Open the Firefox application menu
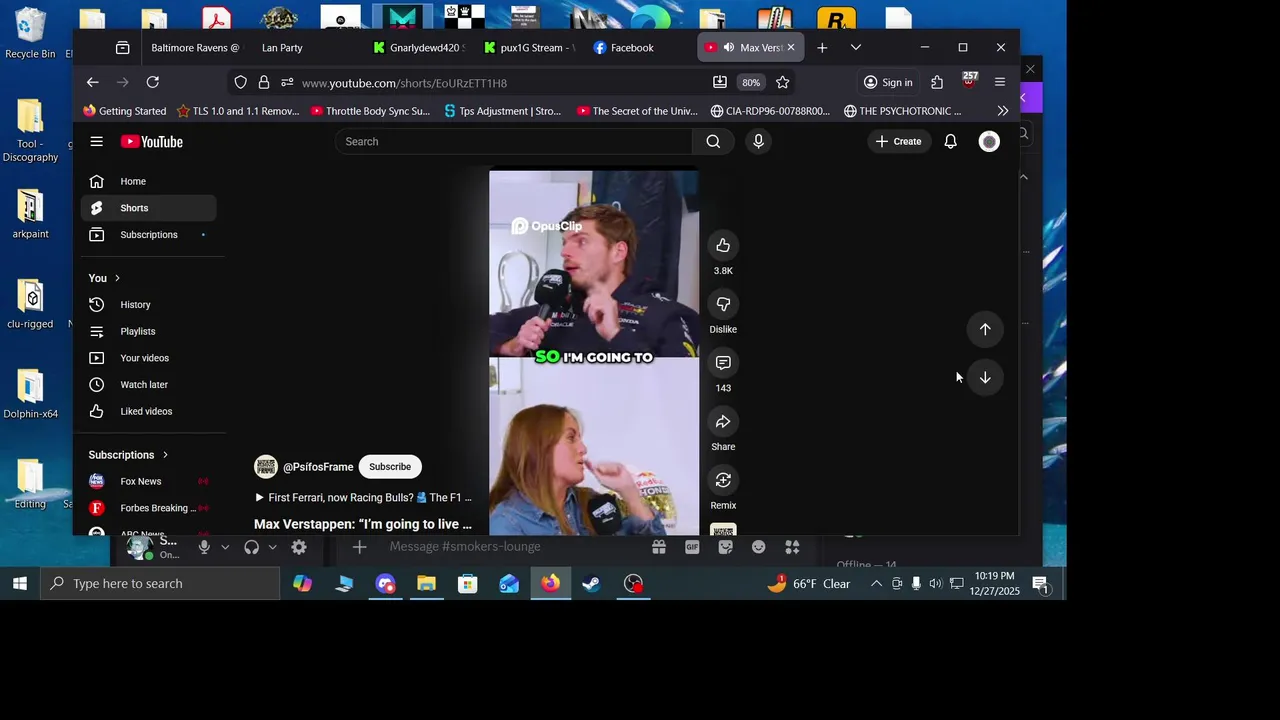 [x=1000, y=82]
